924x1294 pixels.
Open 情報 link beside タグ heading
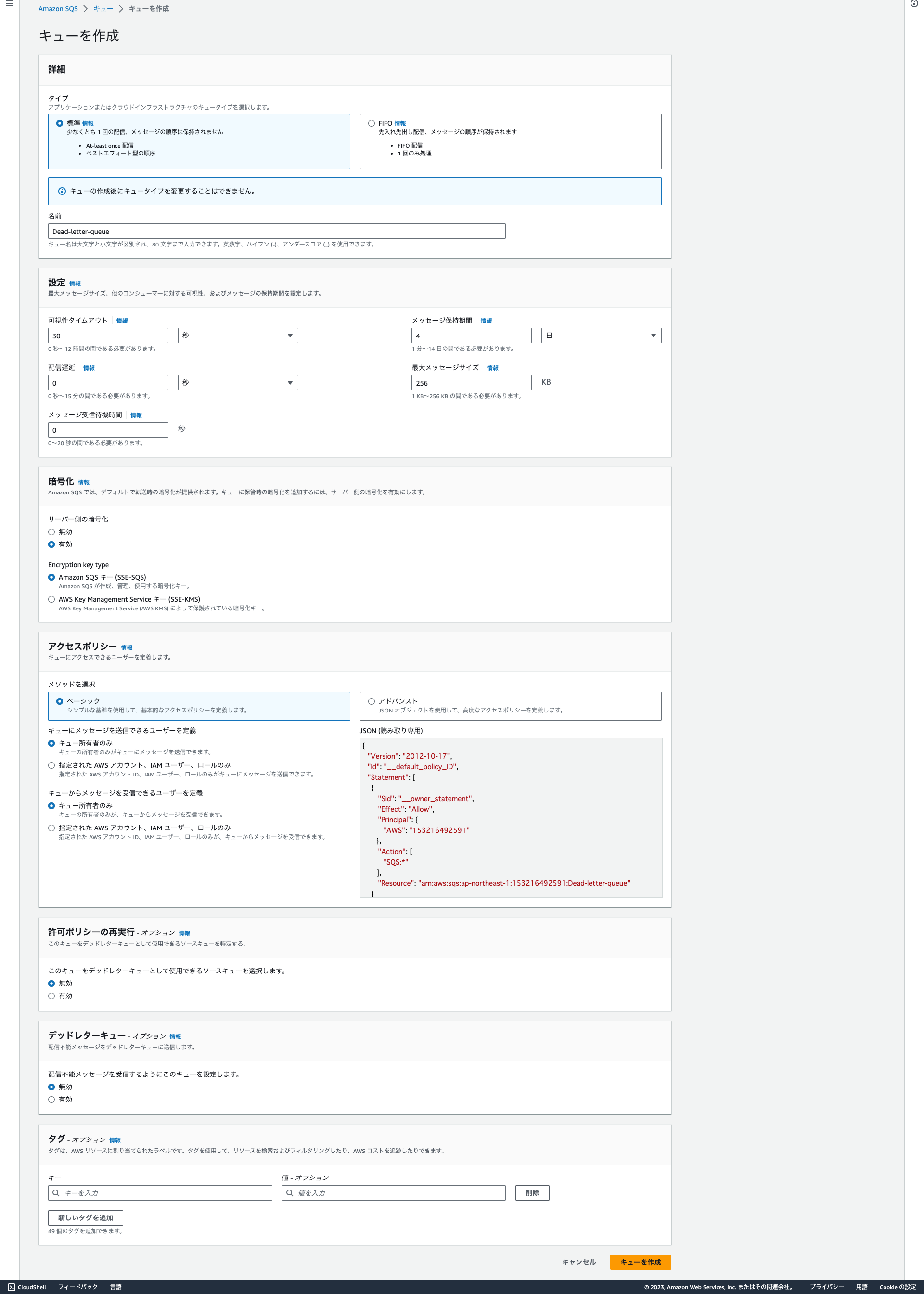coord(115,1140)
